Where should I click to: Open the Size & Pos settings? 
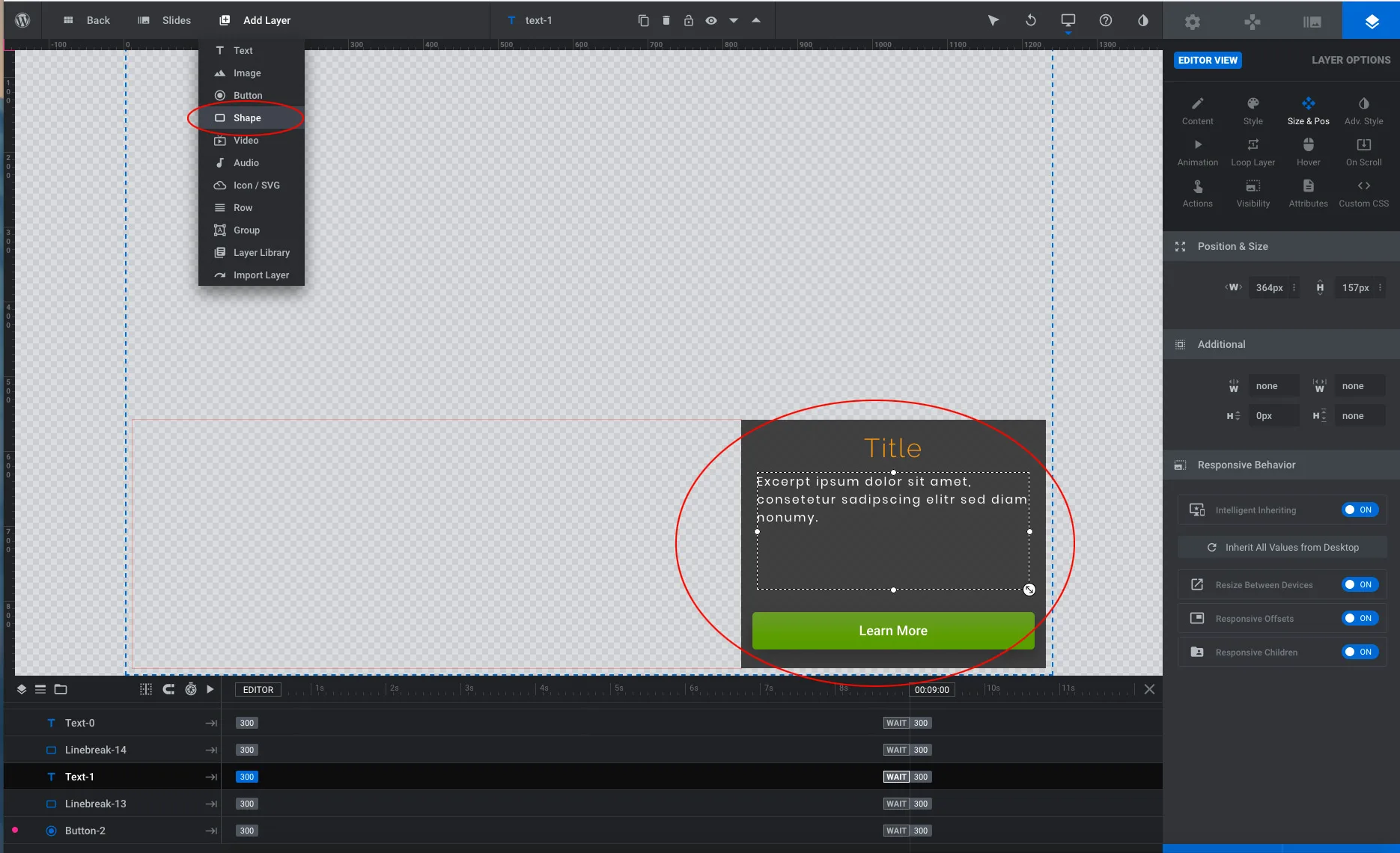1308,110
